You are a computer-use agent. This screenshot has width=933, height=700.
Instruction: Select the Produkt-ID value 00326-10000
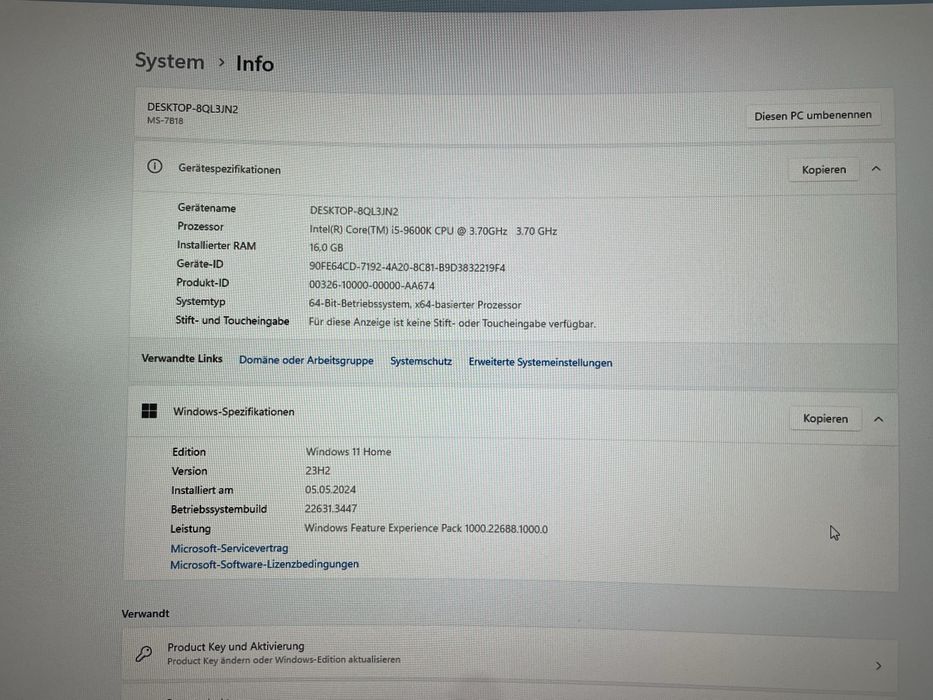point(371,286)
